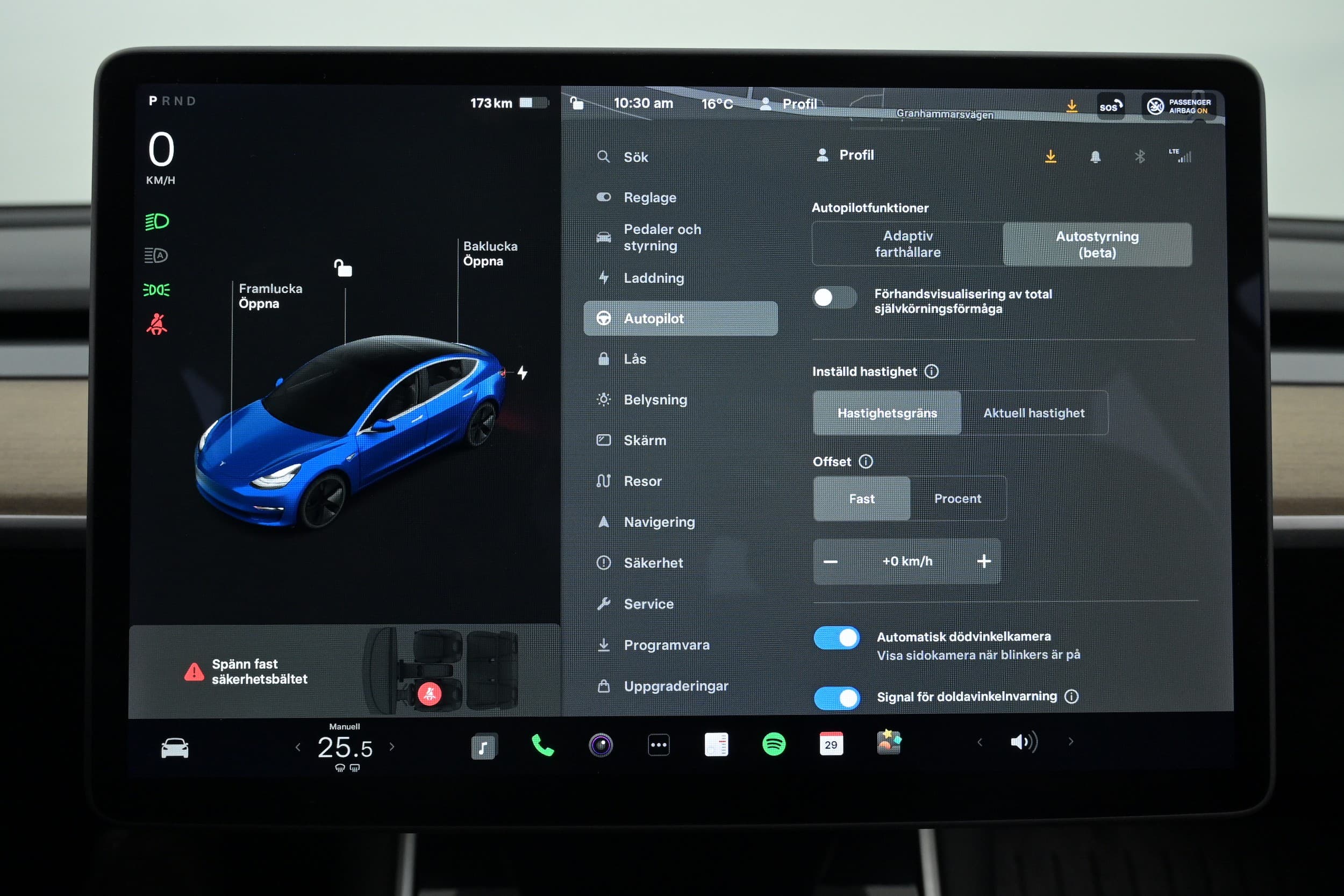Tap the 25.5 cabin temperature display

pyautogui.click(x=345, y=748)
